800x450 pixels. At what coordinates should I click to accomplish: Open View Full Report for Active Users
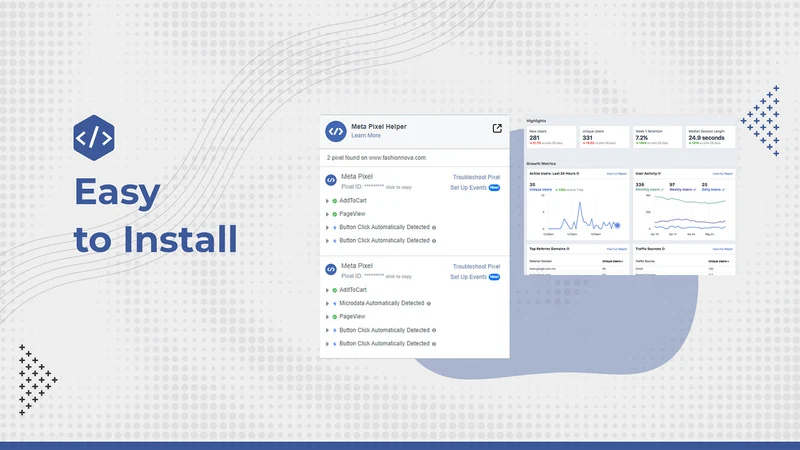click(x=616, y=174)
